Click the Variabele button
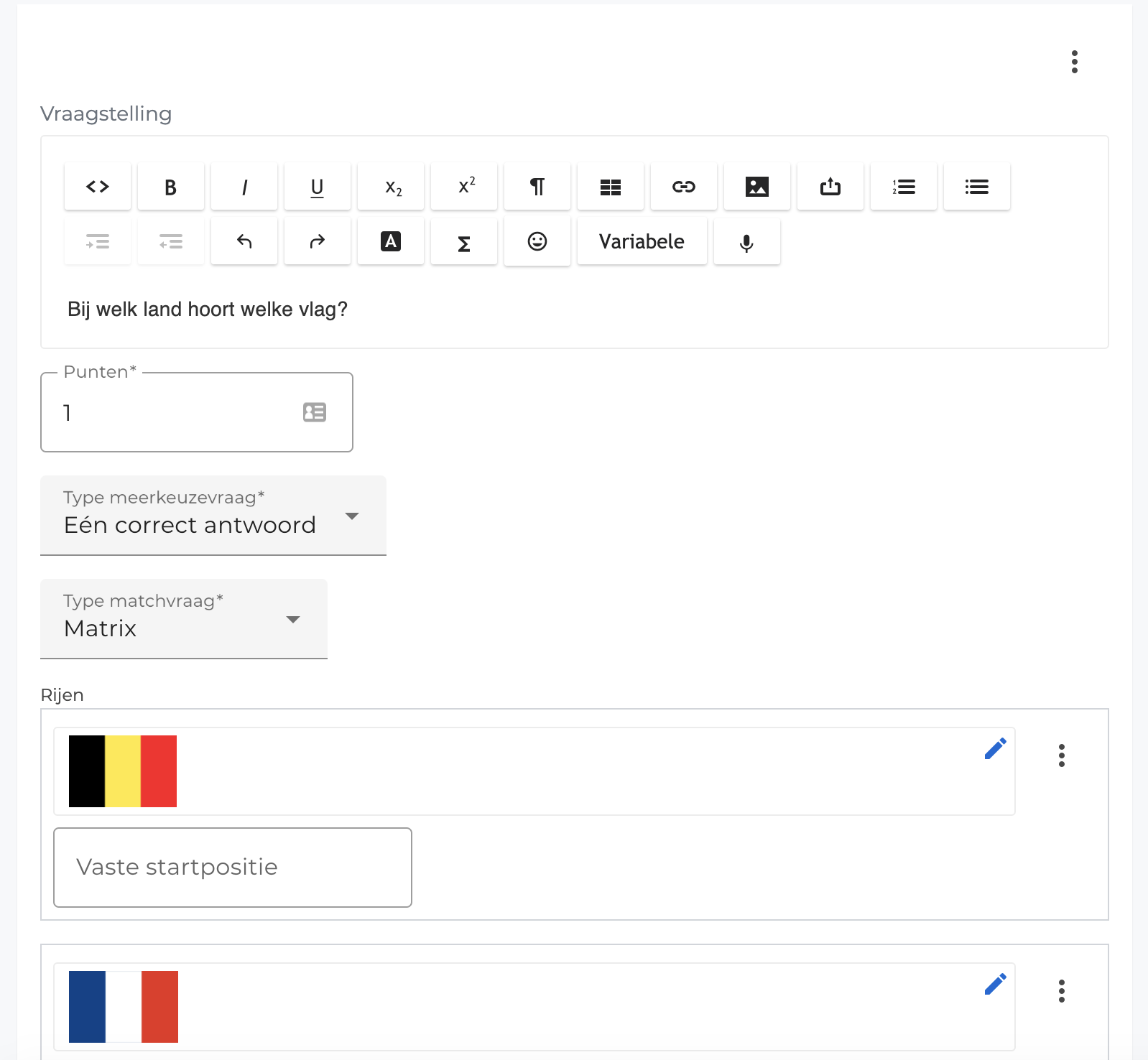Screen dimensions: 1148x1060 642,241
